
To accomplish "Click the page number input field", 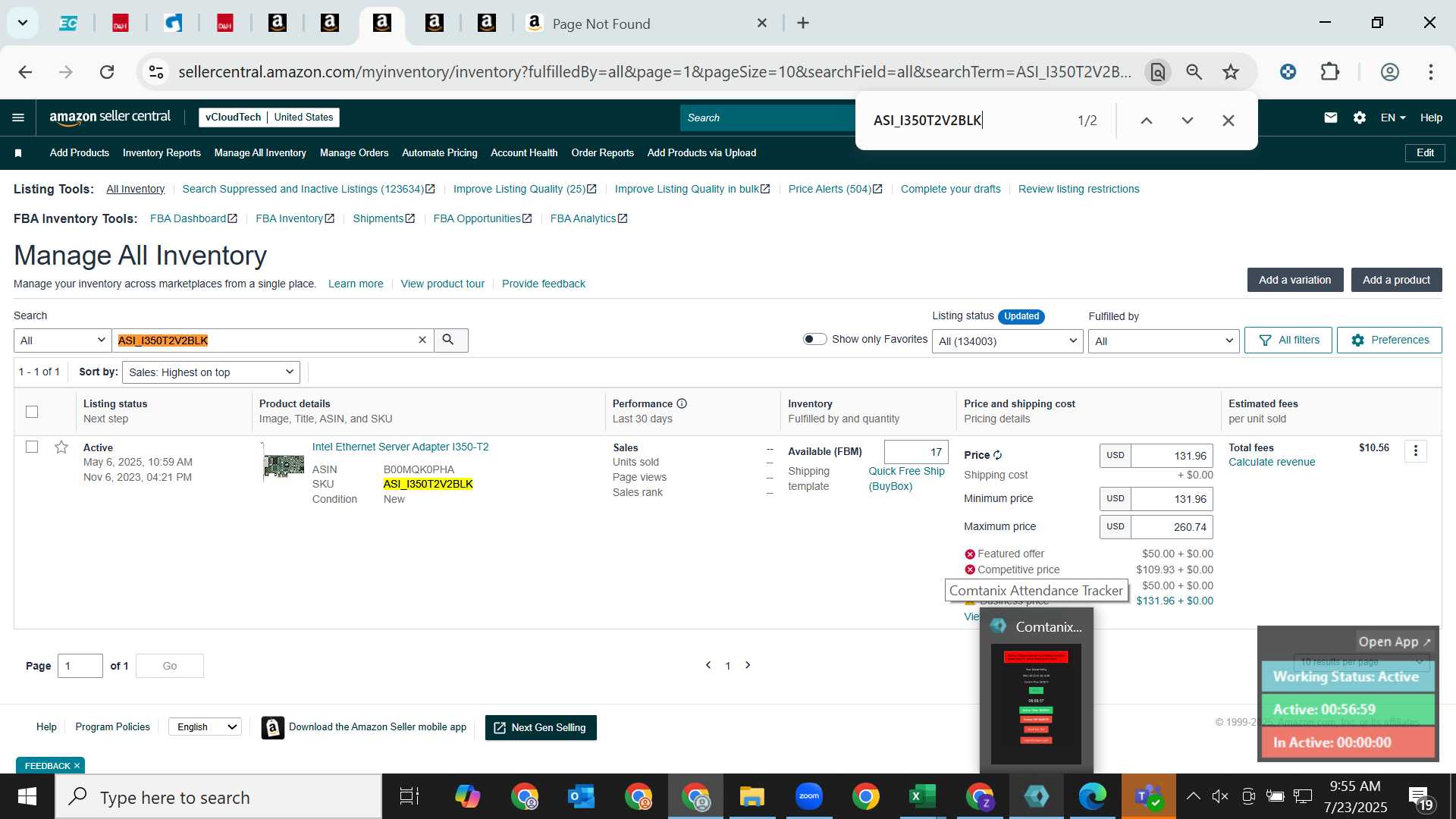I will [x=80, y=666].
